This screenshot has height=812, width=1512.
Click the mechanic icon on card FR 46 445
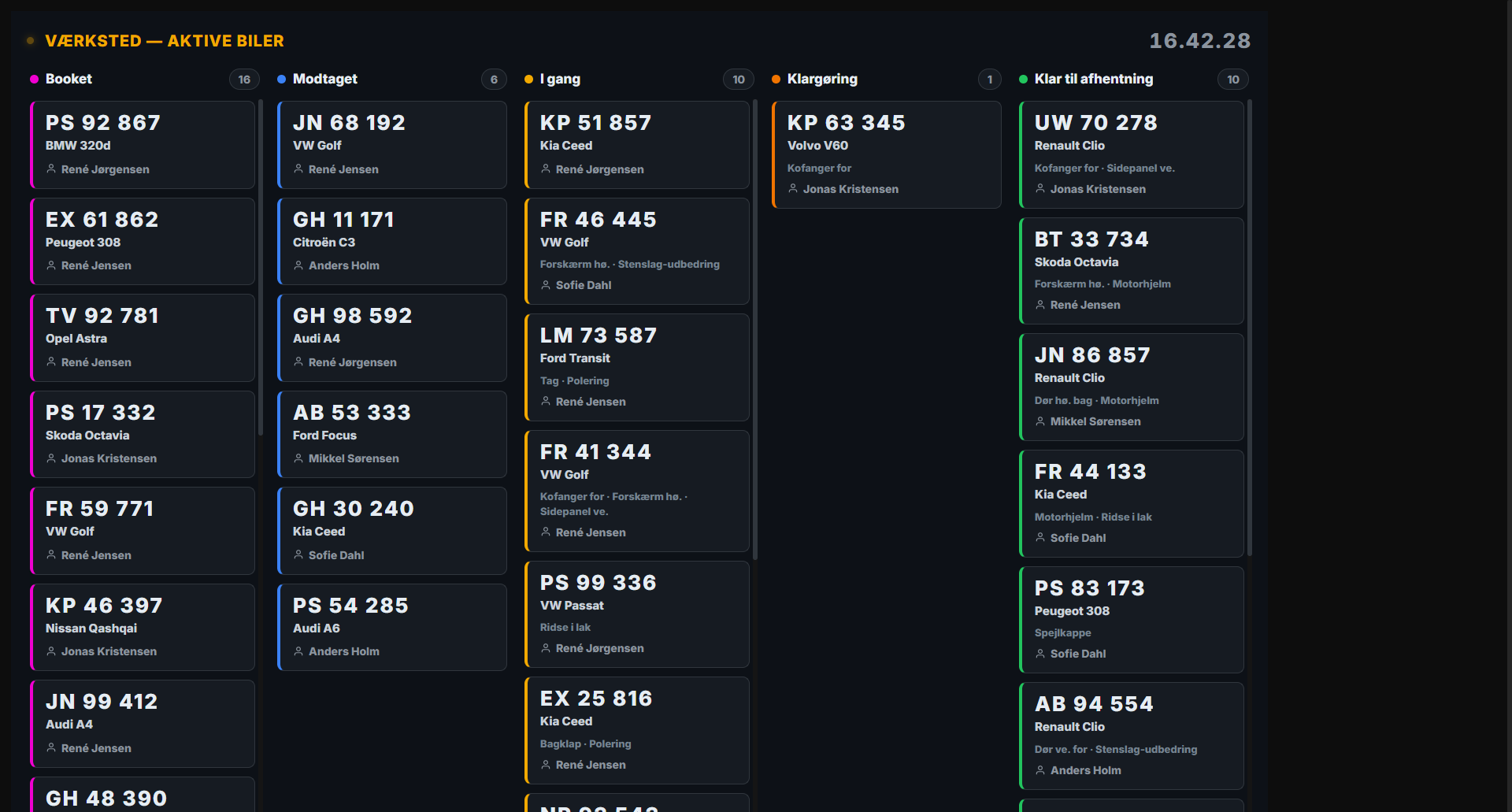(546, 285)
